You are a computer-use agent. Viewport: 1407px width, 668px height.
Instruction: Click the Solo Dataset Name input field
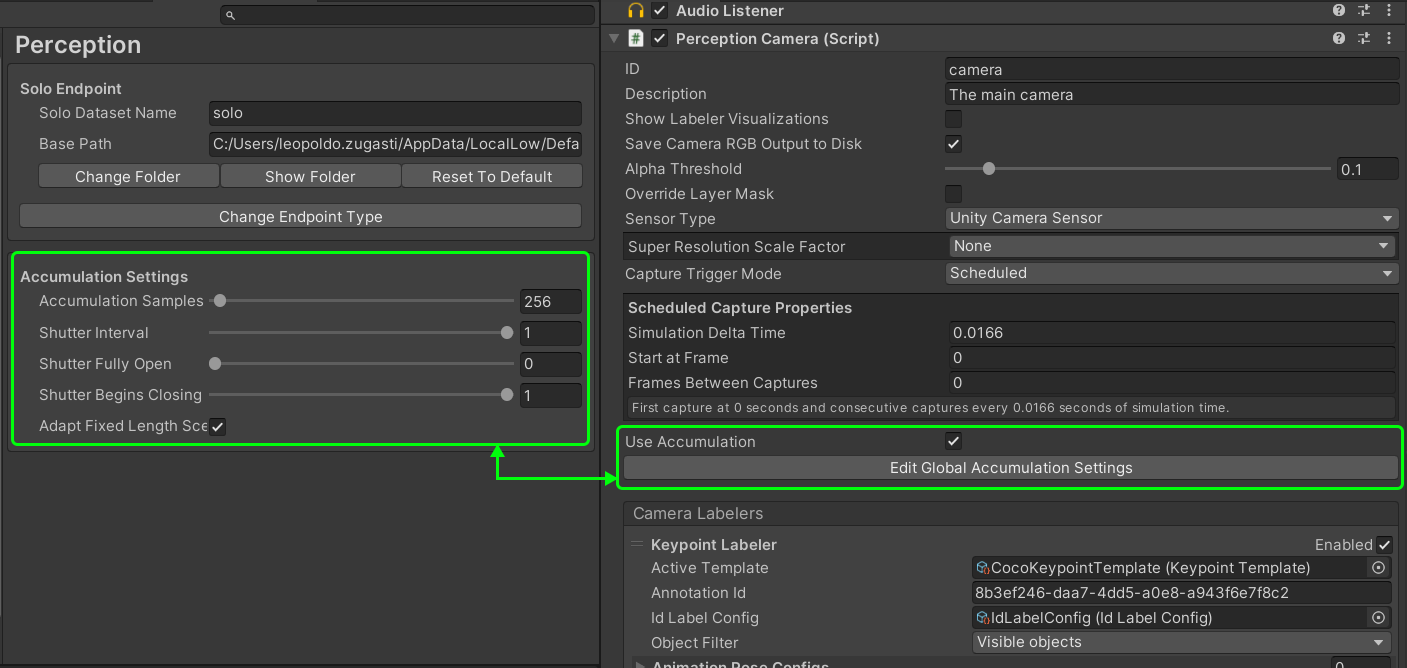395,113
